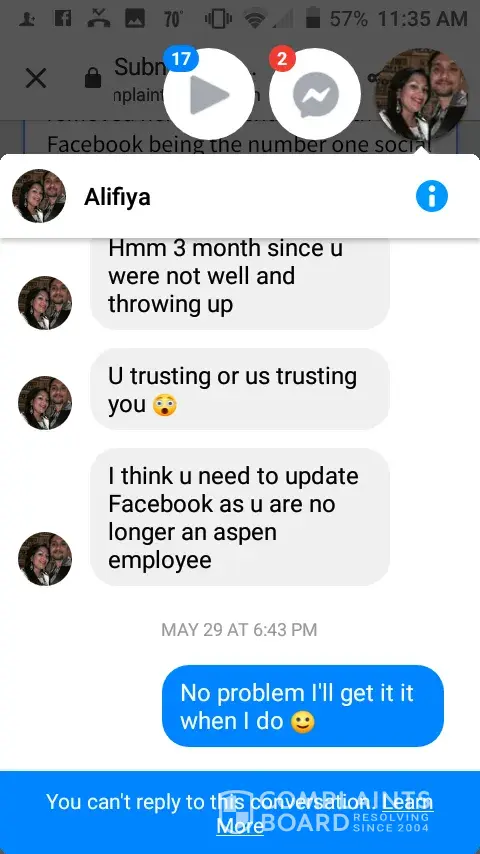Screen dimensions: 480x854
Task: Tap the lock security icon
Action: pos(93,80)
